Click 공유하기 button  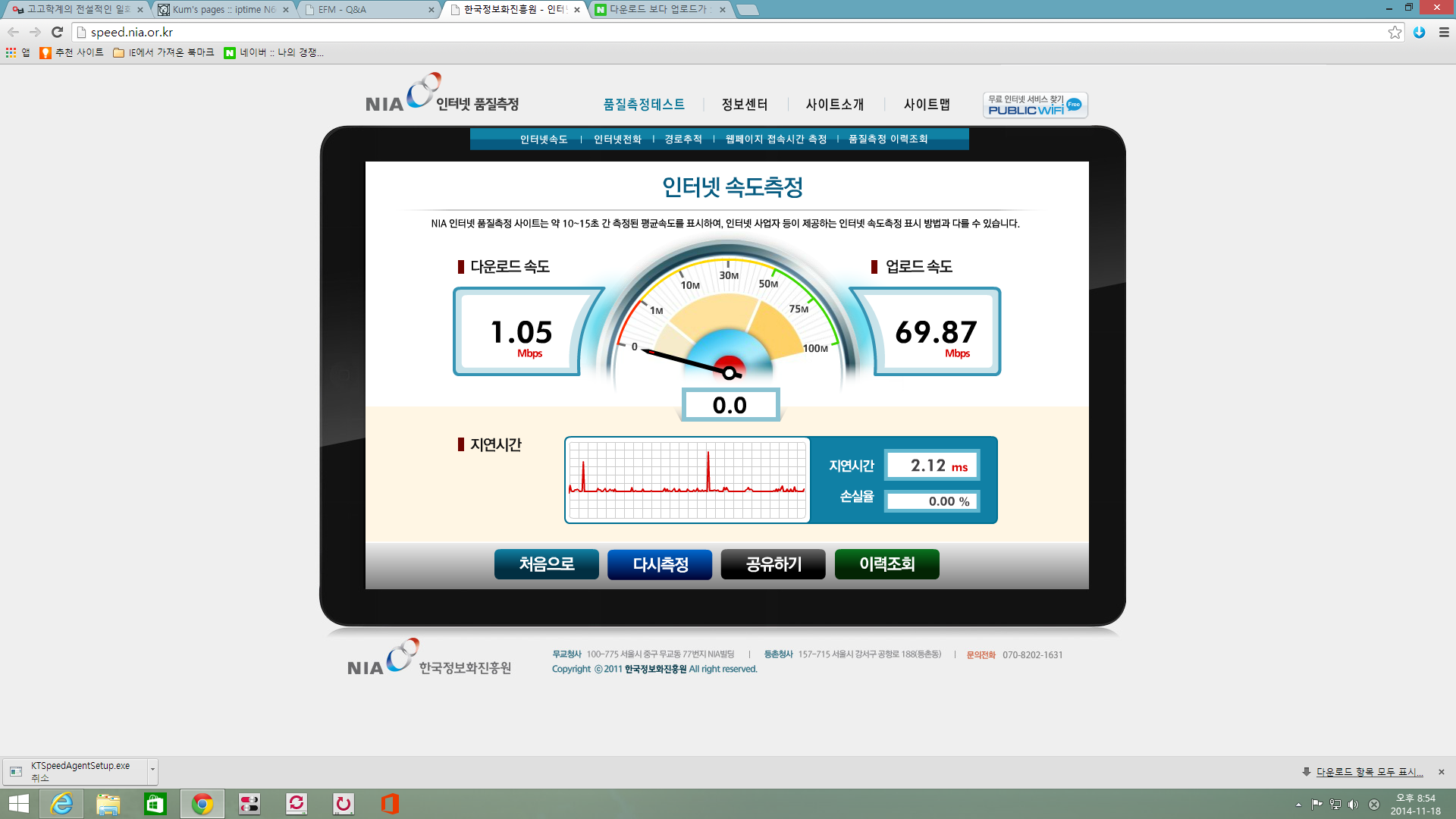(773, 564)
